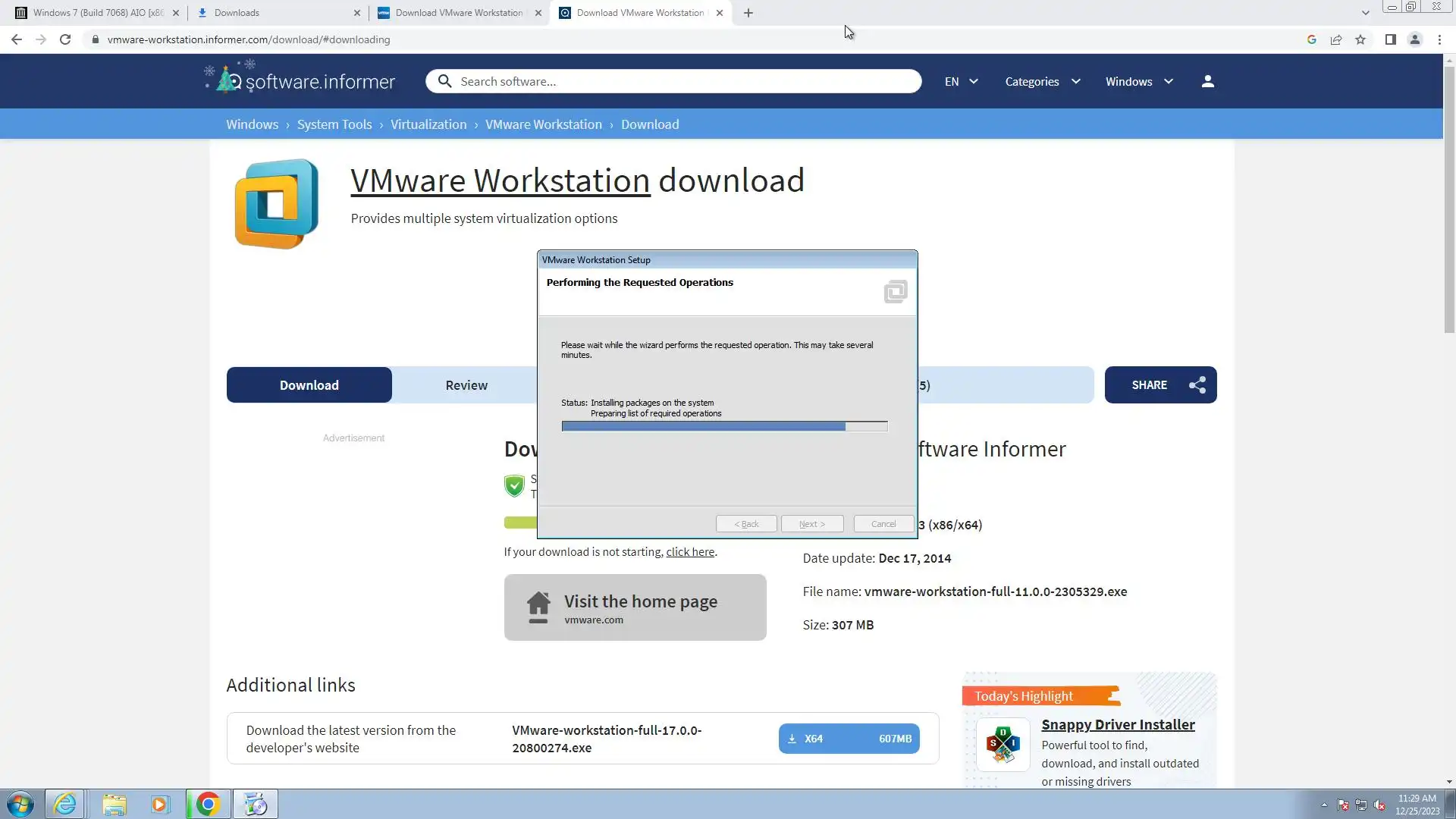
Task: Follow the 'click here' download link
Action: (x=689, y=552)
